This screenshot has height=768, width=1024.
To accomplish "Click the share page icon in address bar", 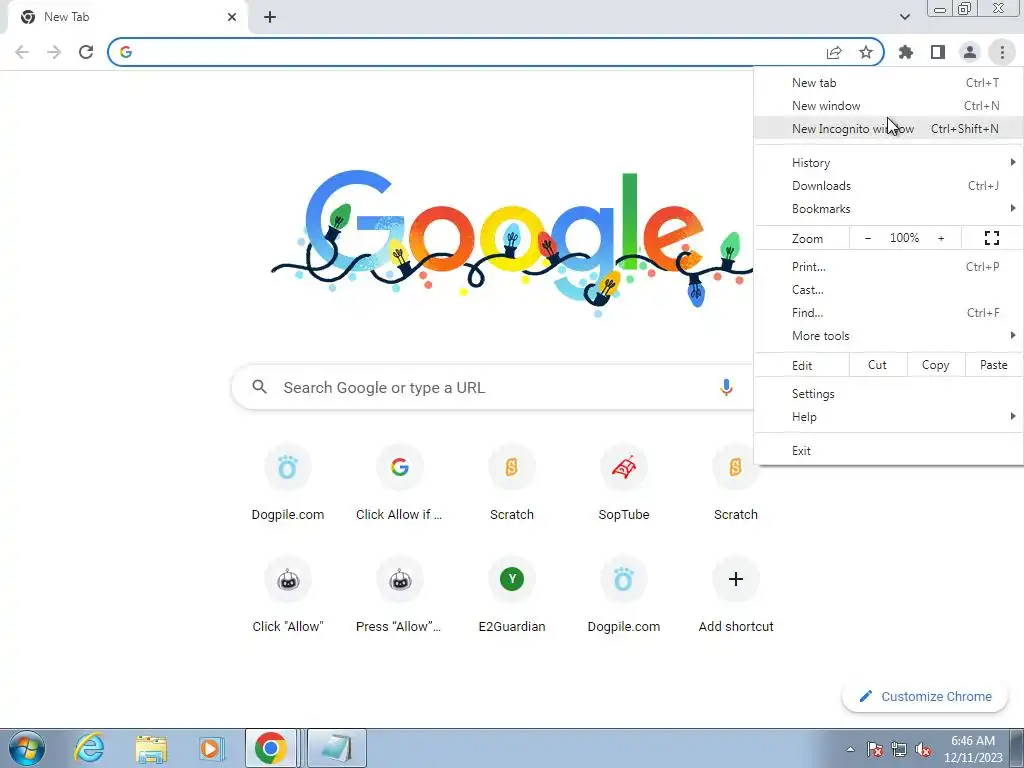I will [834, 52].
